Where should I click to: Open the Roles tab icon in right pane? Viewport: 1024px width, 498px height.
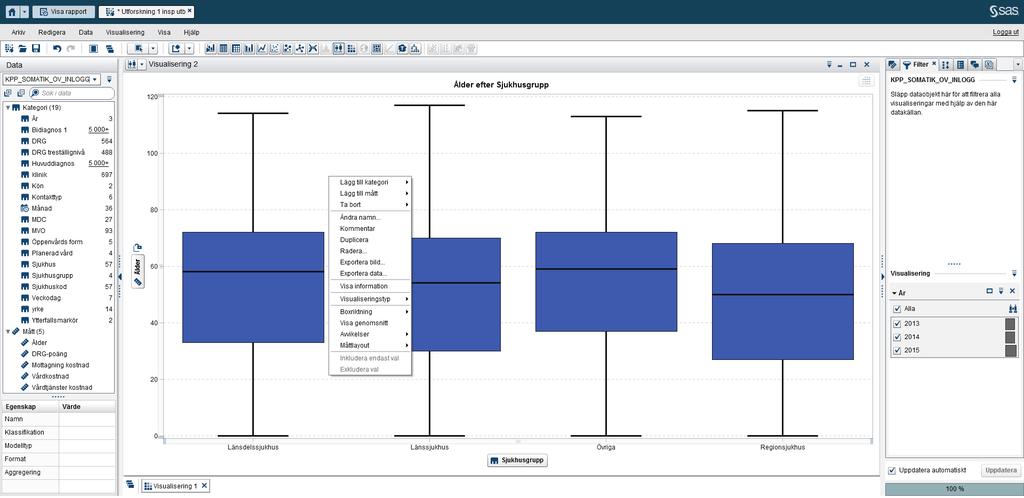892,64
